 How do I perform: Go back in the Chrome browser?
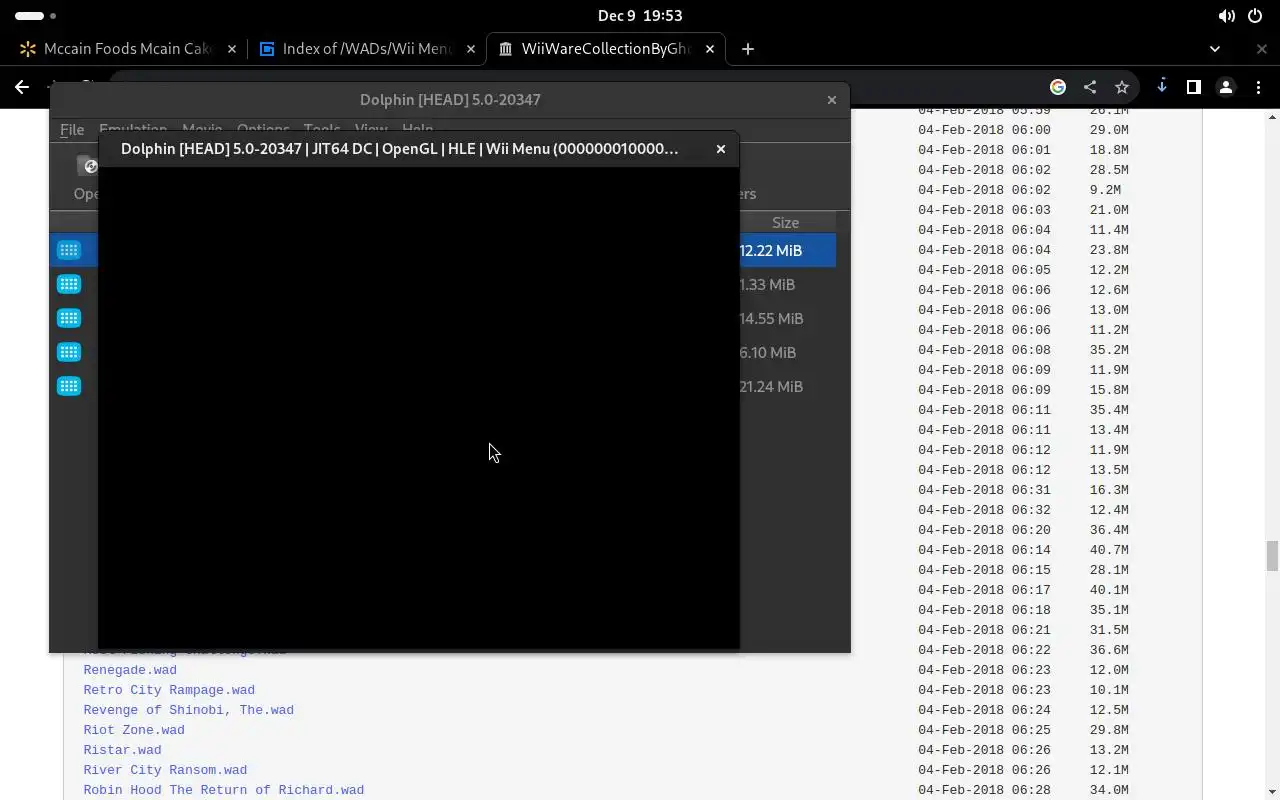[x=22, y=87]
